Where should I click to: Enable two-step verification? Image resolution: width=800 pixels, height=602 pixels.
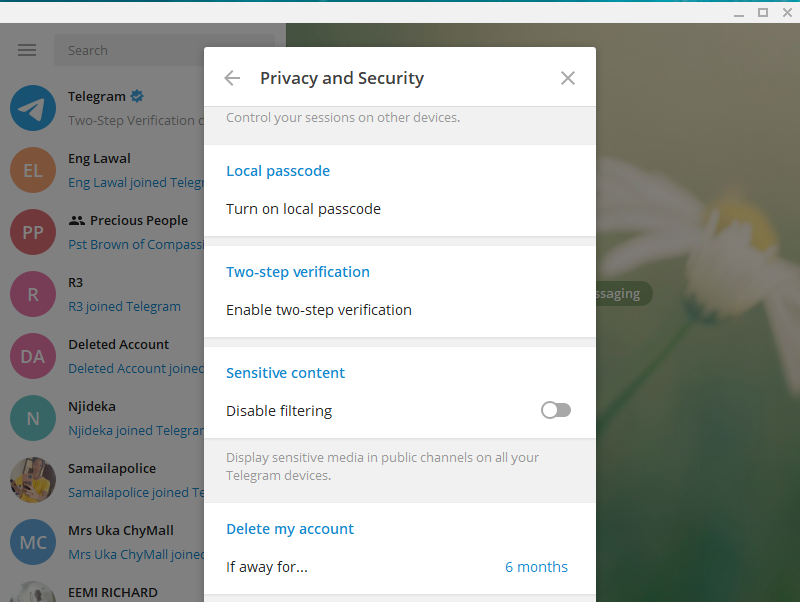tap(318, 309)
